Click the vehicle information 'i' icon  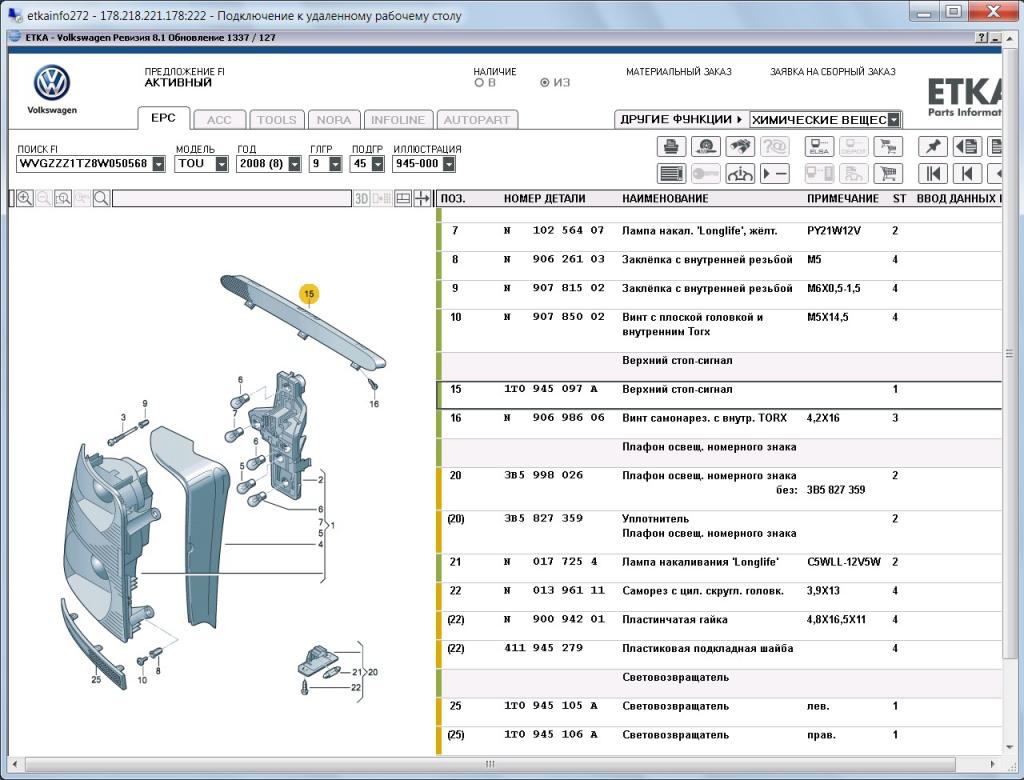pyautogui.click(x=739, y=174)
